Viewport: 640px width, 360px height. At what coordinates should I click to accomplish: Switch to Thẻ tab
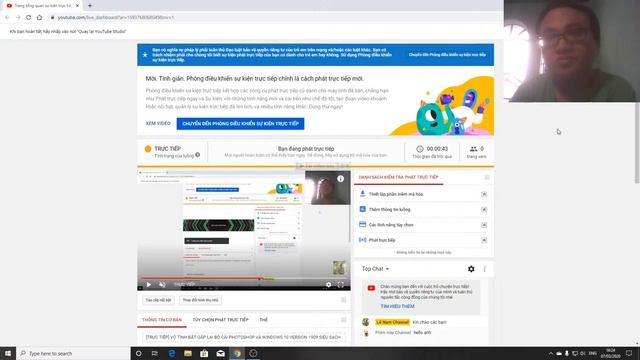pyautogui.click(x=264, y=320)
